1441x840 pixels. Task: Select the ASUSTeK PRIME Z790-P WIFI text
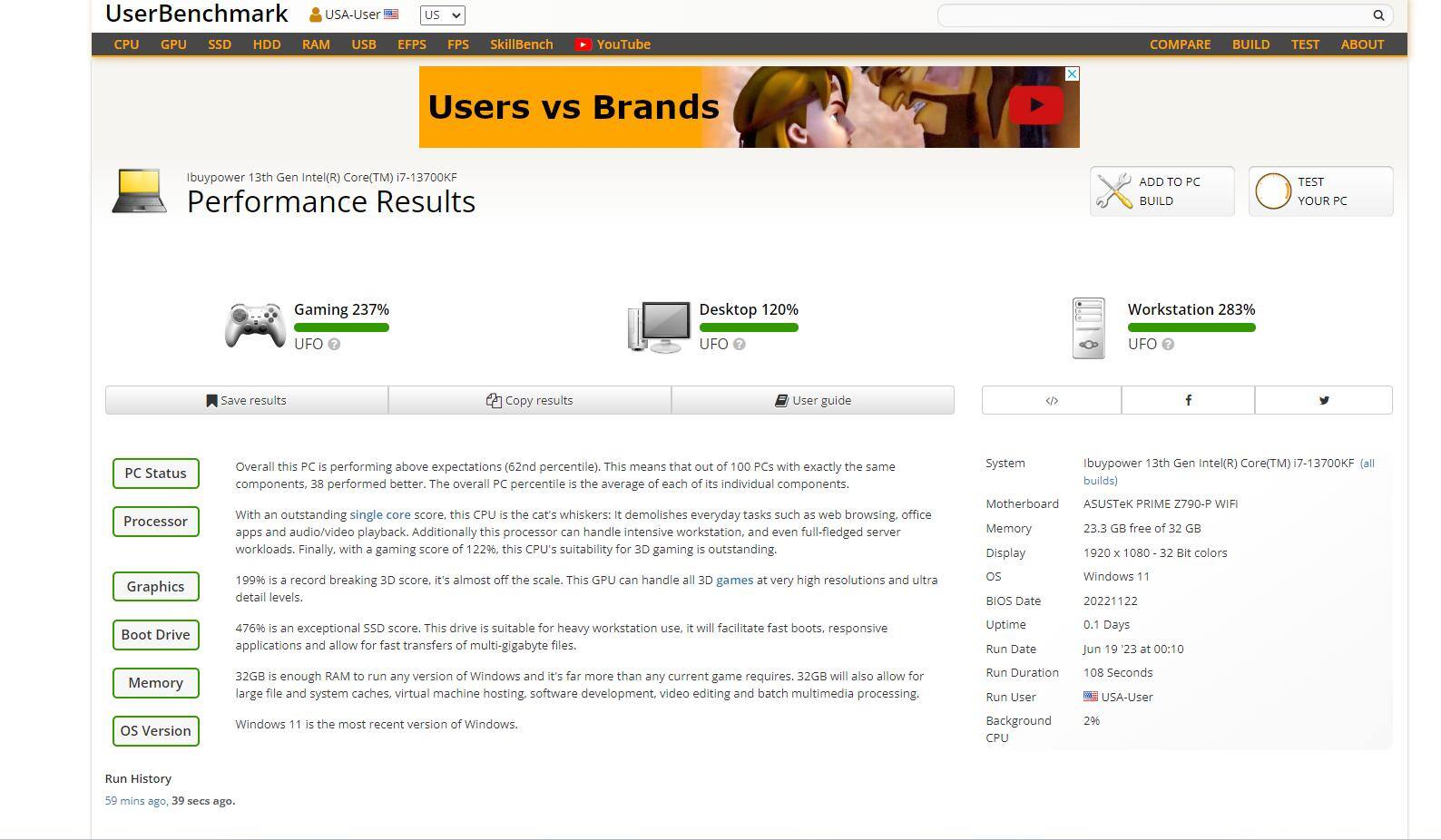point(1161,503)
